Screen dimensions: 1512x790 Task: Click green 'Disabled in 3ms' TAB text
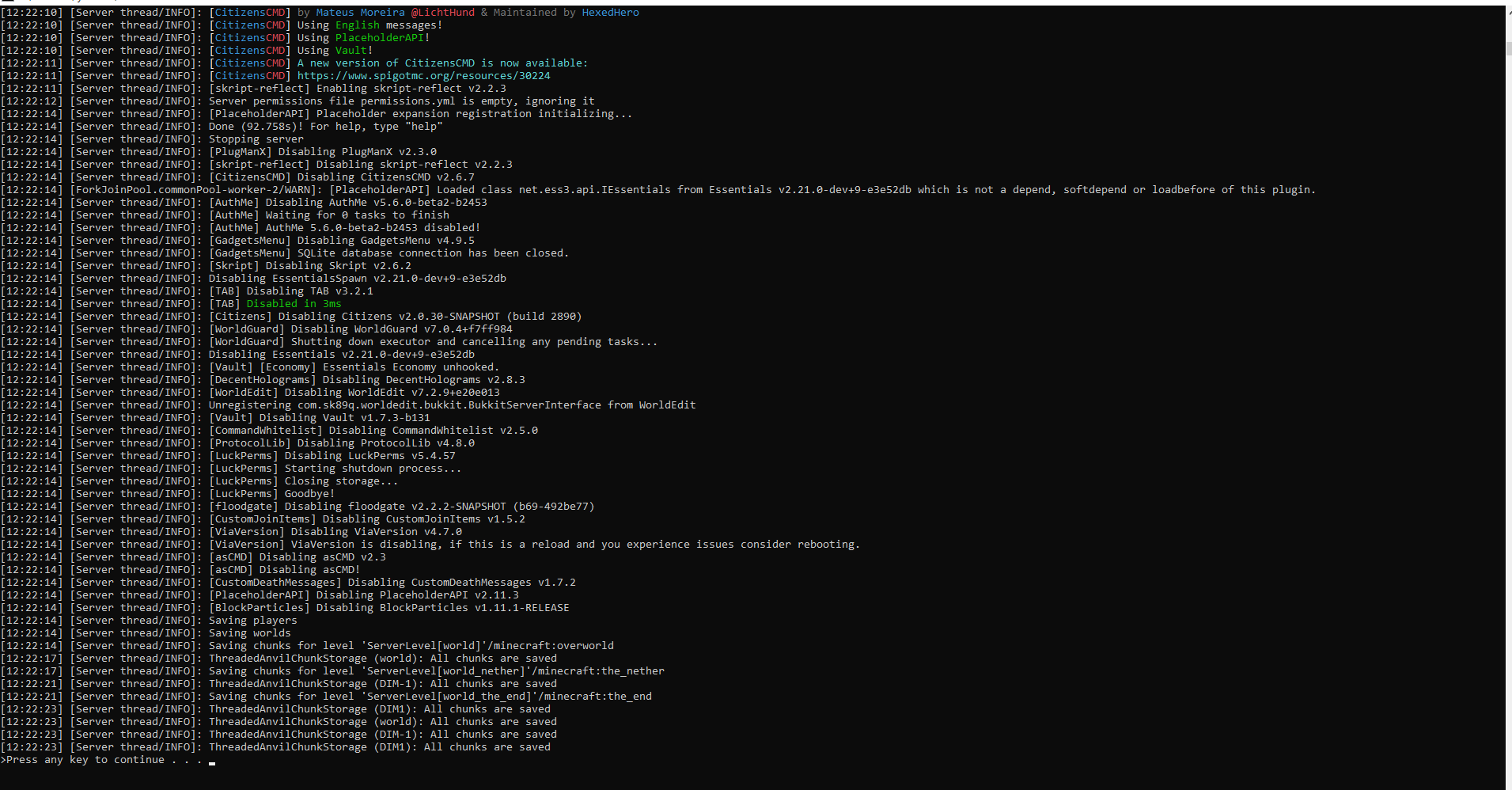point(294,304)
